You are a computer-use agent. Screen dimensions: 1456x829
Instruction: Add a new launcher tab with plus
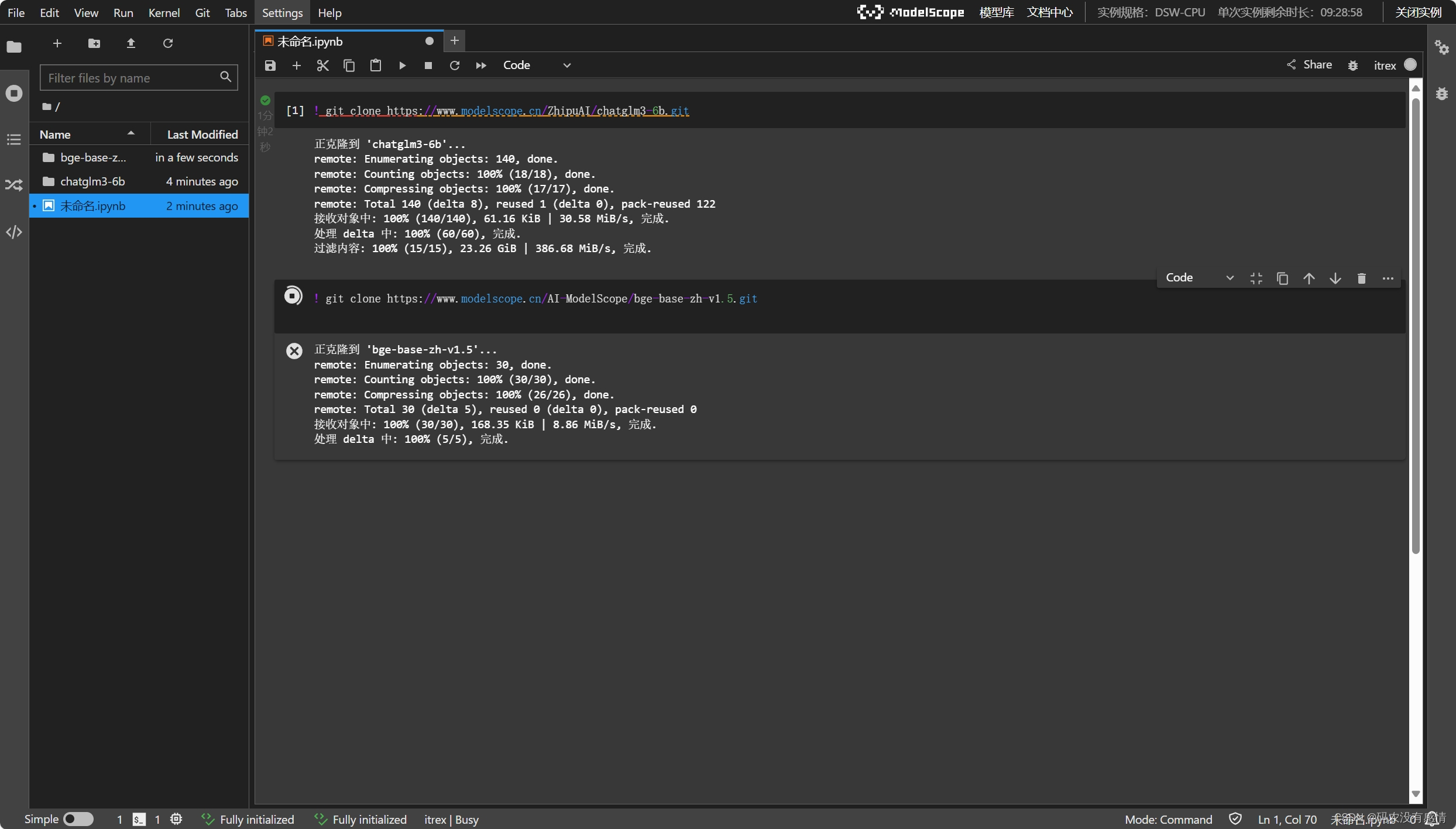454,41
